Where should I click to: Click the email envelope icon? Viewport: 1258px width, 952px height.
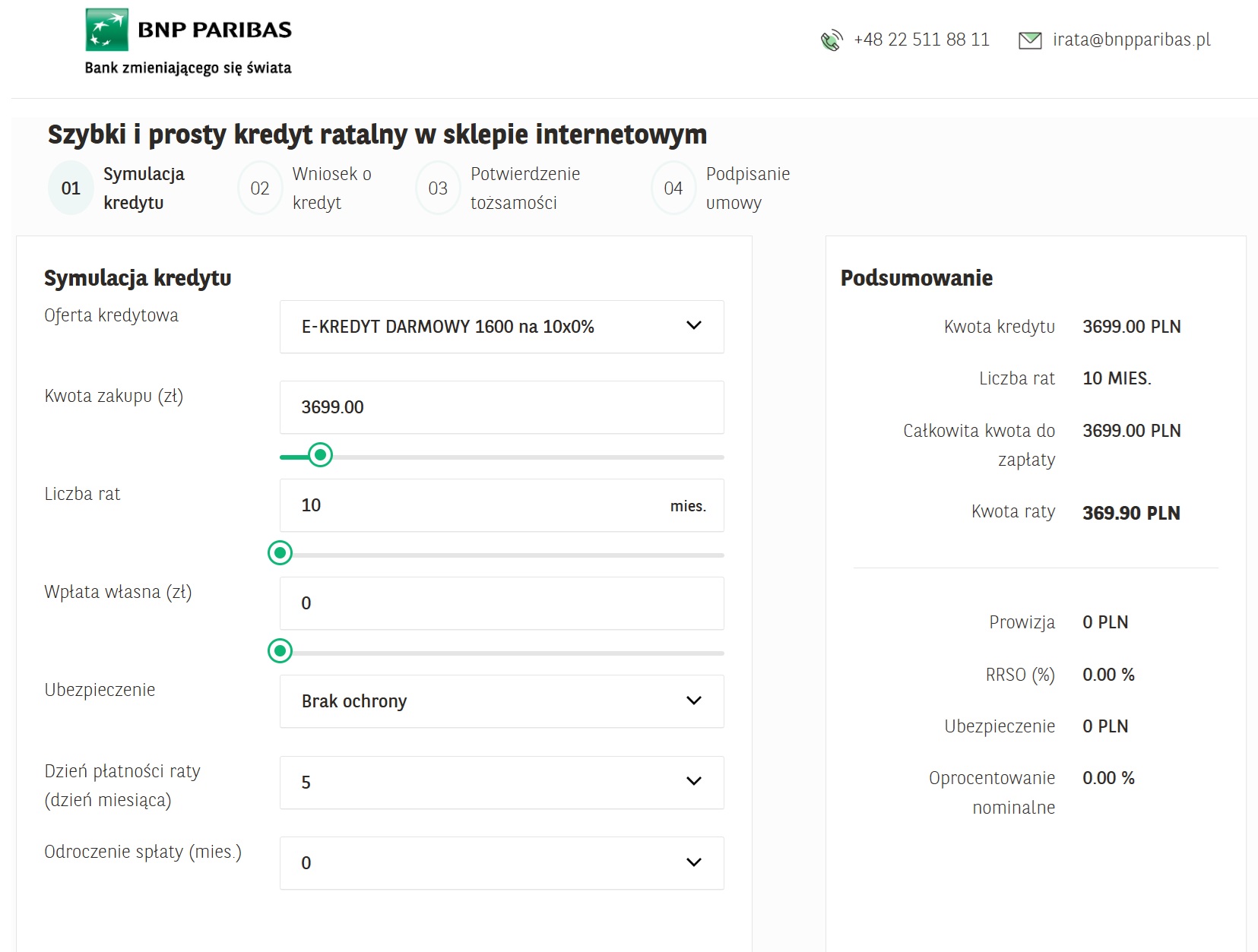[1029, 40]
